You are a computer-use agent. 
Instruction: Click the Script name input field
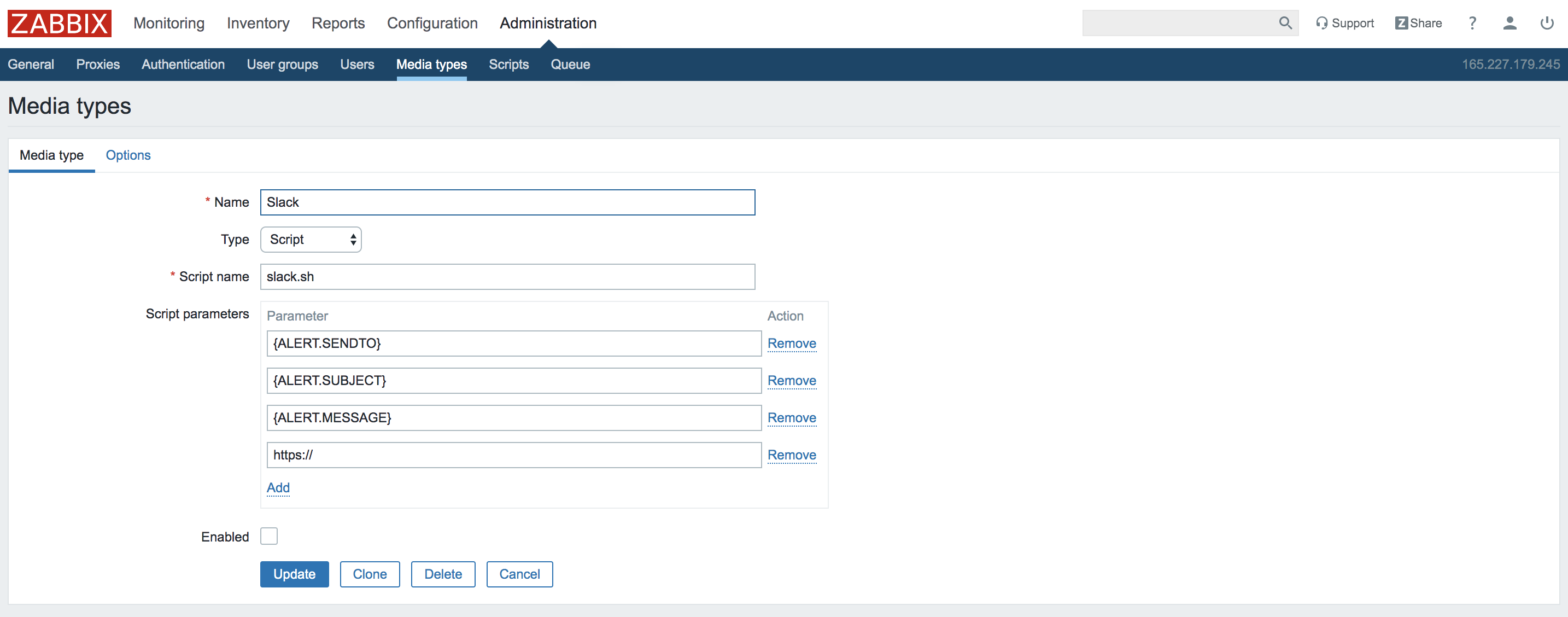tap(506, 277)
